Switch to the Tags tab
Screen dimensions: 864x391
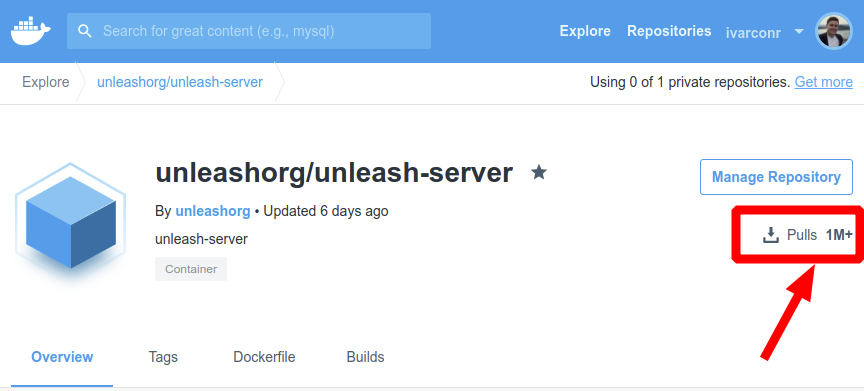(x=163, y=357)
